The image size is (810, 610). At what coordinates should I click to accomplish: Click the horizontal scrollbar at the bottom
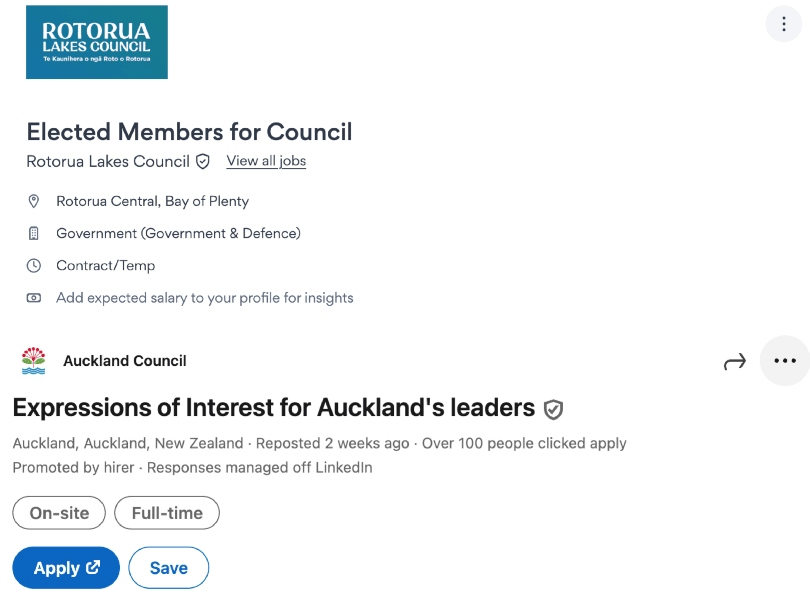405,606
